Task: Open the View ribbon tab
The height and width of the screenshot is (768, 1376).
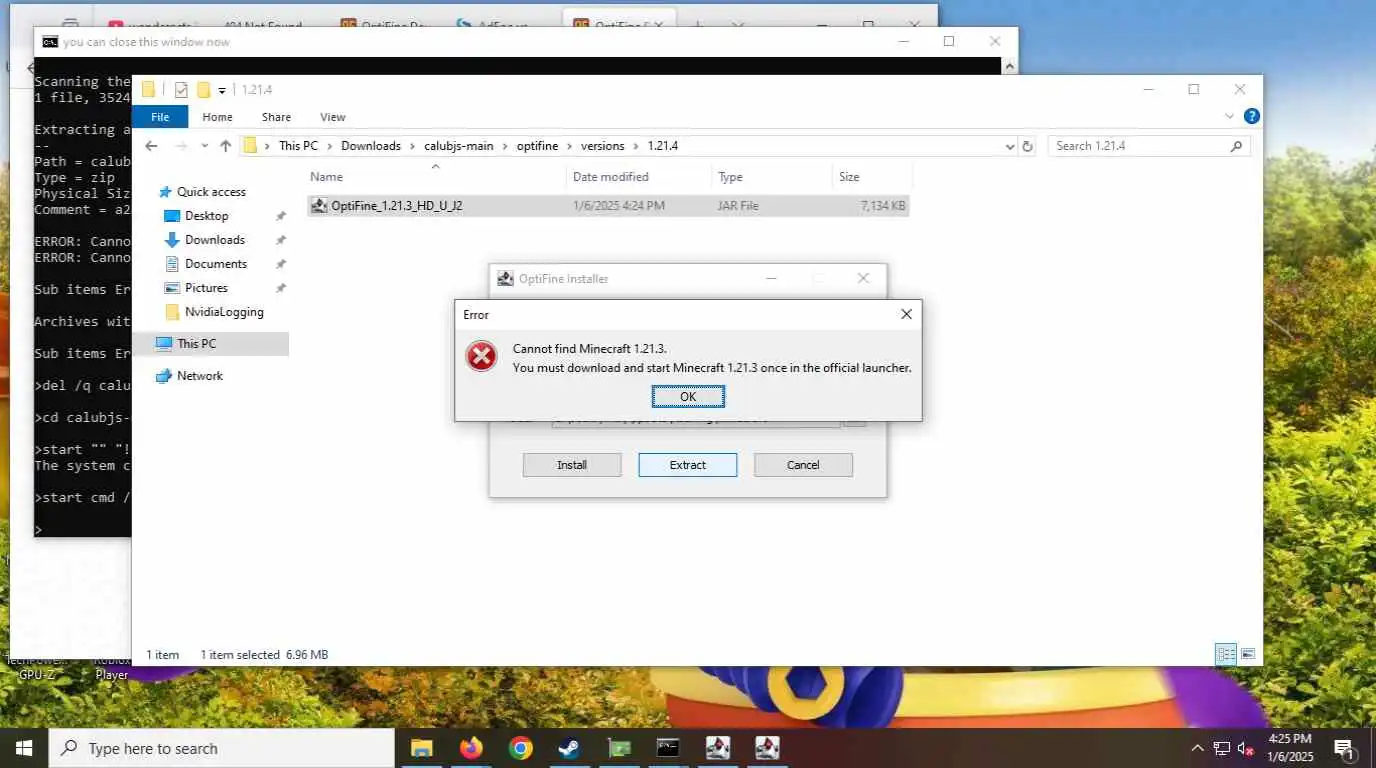Action: (333, 117)
